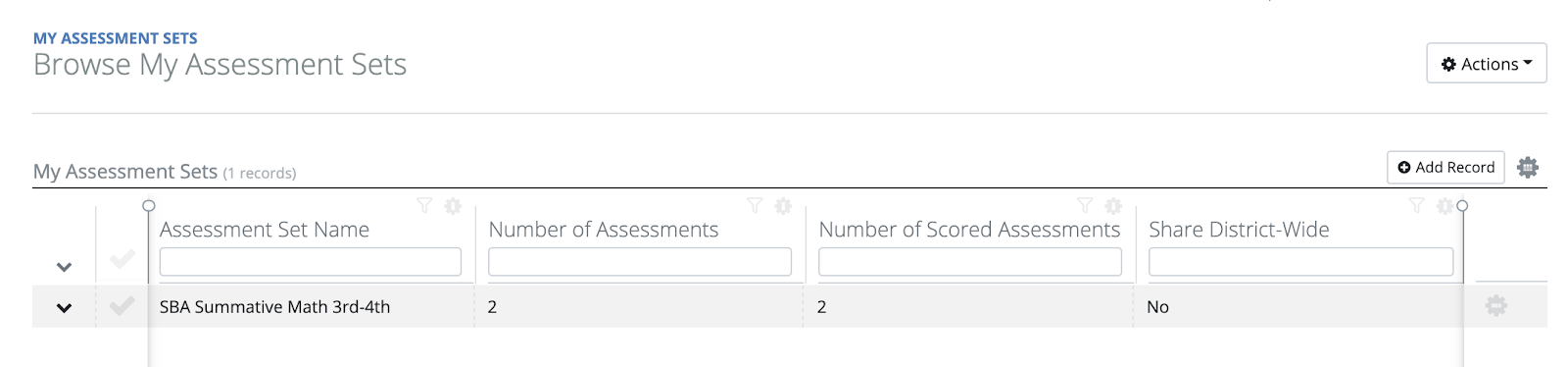
Task: Open row gear for SBA Summative Math 3rd-4th
Action: [1496, 306]
